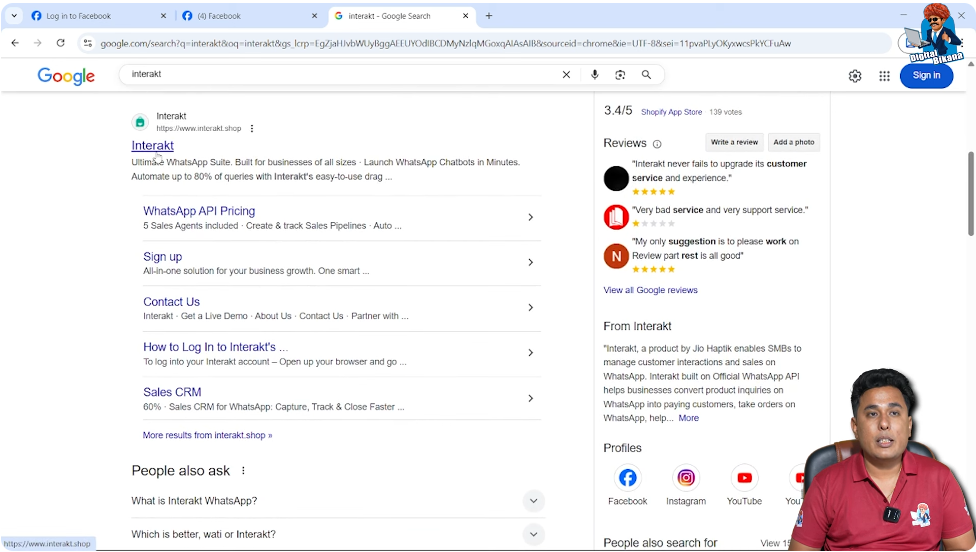Open WhatsApp API Pricing sitelink
Screen dimensions: 976x552
199,211
